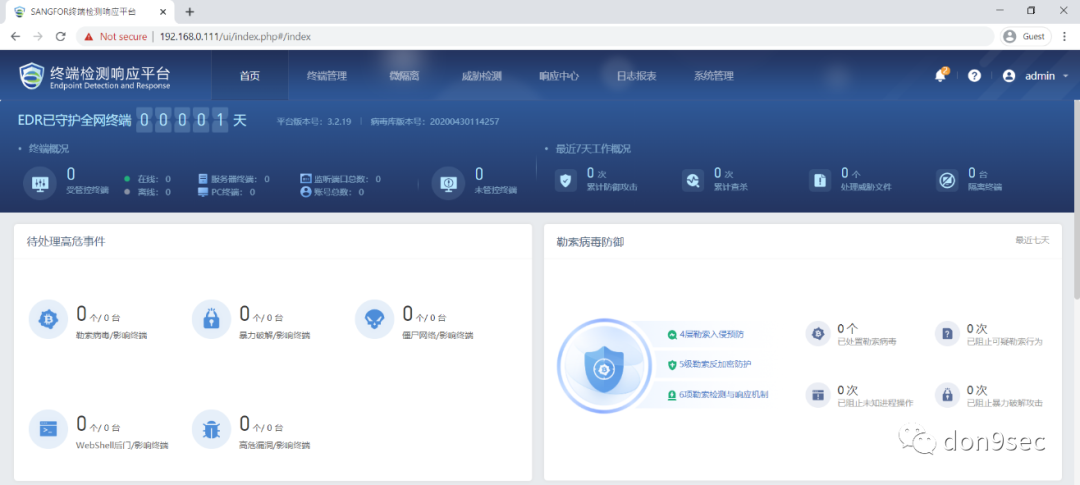Open the 4层勒索入侵预防 link
The image size is (1080, 485).
click(x=711, y=334)
